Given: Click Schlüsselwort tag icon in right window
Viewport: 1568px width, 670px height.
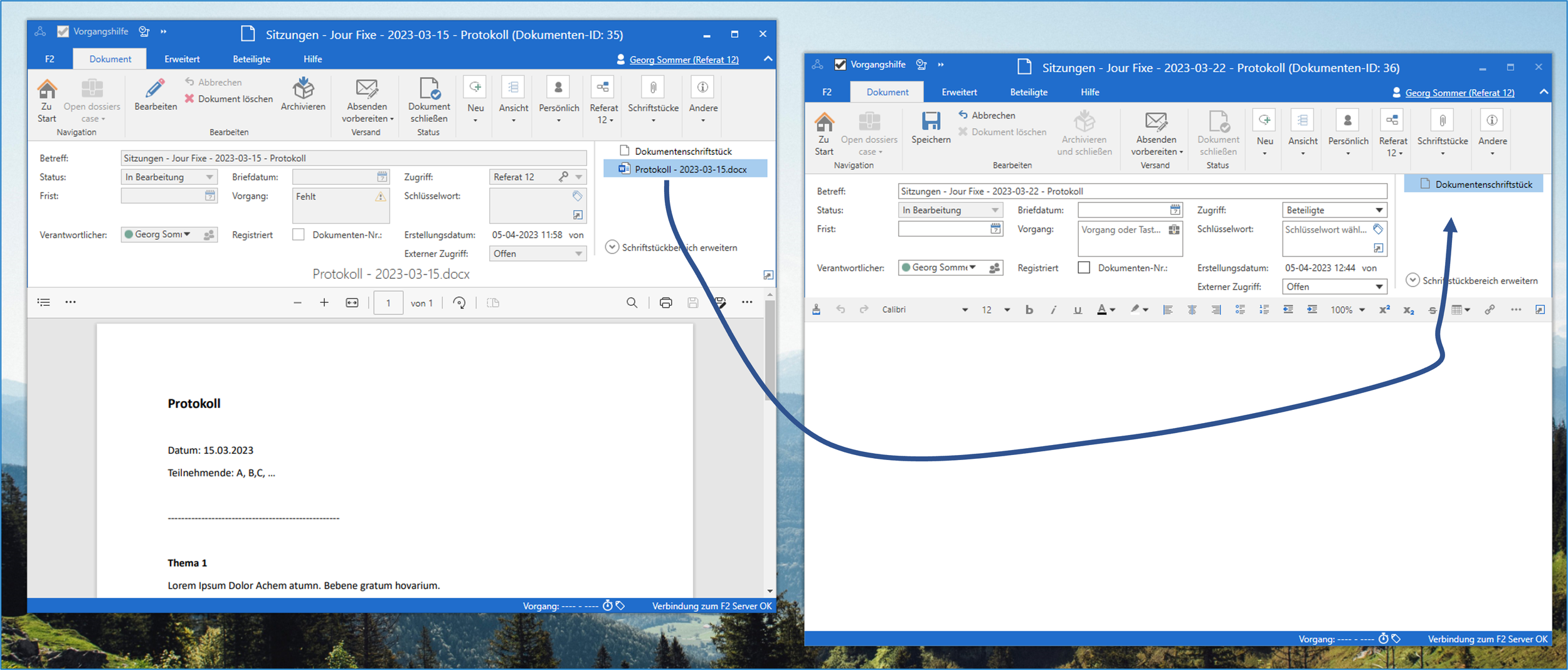Looking at the screenshot, I should (1377, 229).
